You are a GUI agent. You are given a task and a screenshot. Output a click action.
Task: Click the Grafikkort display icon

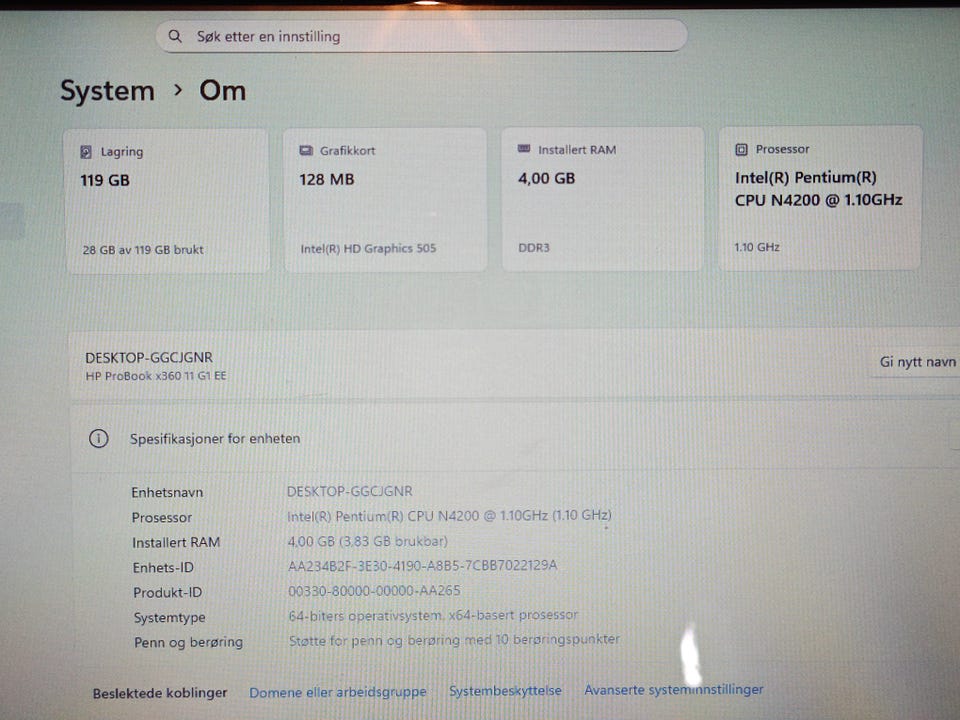pos(306,151)
